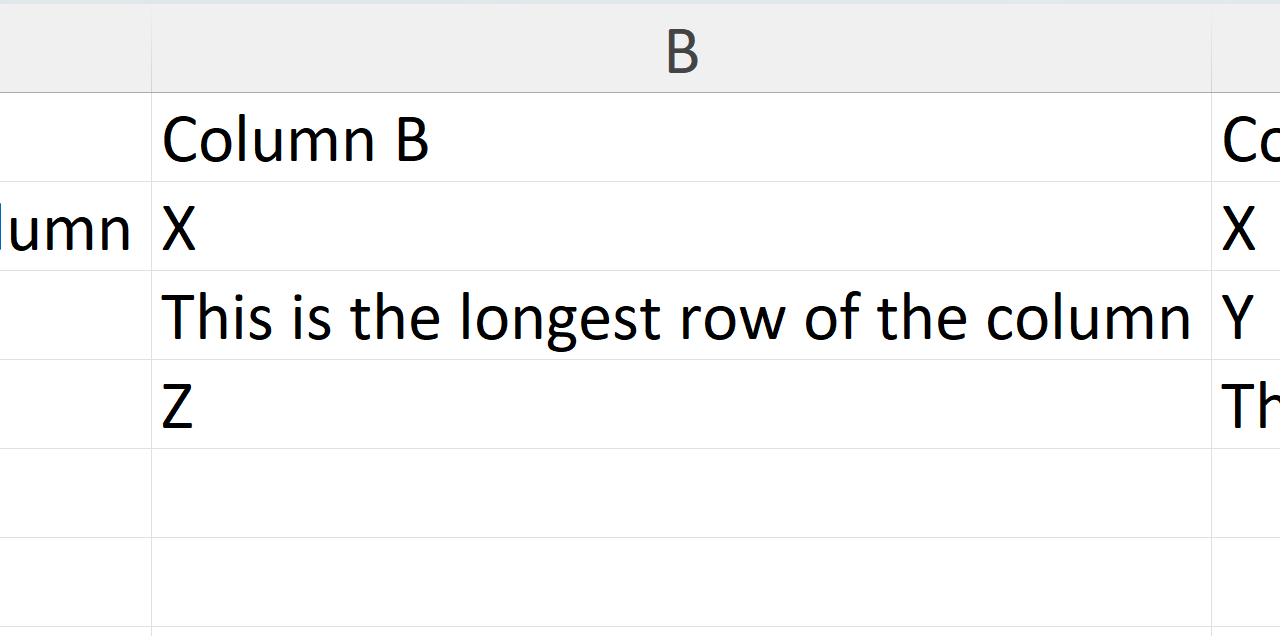Select the X cell under "Column B"

pyautogui.click(x=681, y=227)
